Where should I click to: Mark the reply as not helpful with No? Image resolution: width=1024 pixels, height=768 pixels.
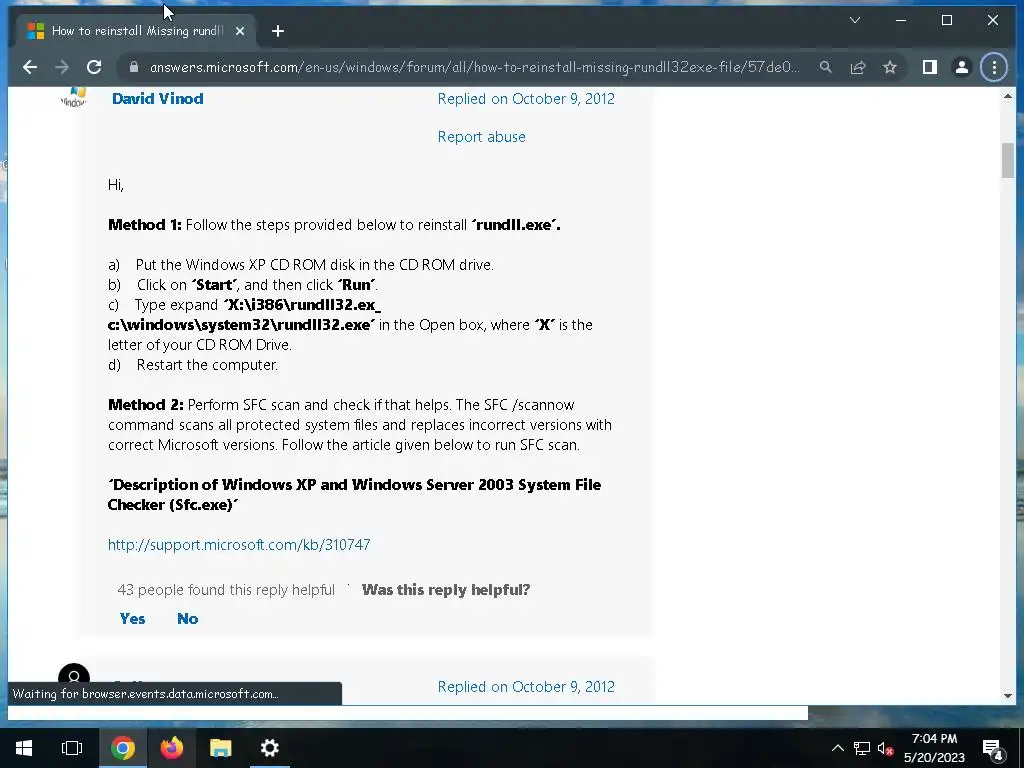tap(187, 618)
